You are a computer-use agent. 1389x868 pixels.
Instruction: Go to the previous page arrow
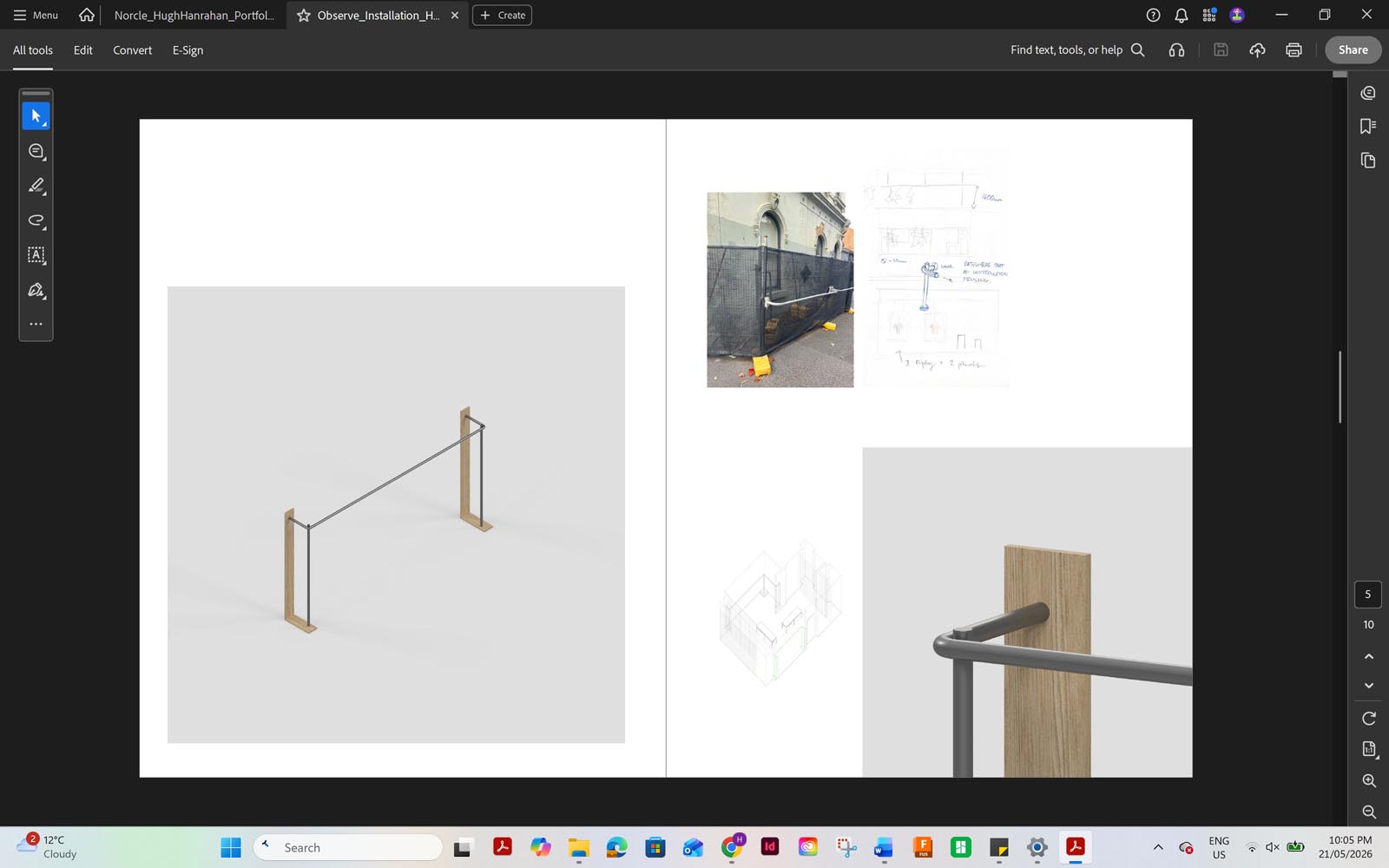click(x=1369, y=656)
